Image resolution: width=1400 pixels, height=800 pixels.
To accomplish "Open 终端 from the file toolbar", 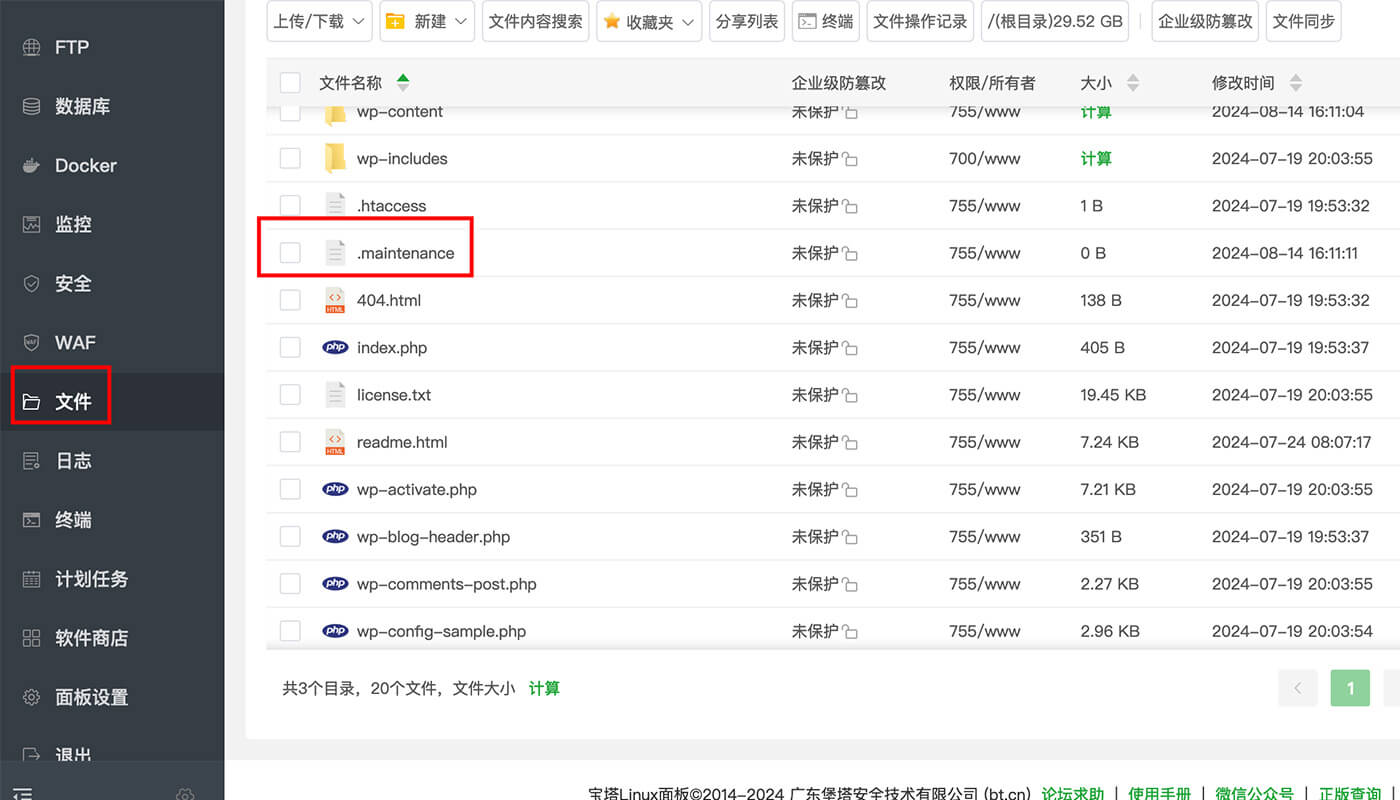I will coord(826,21).
